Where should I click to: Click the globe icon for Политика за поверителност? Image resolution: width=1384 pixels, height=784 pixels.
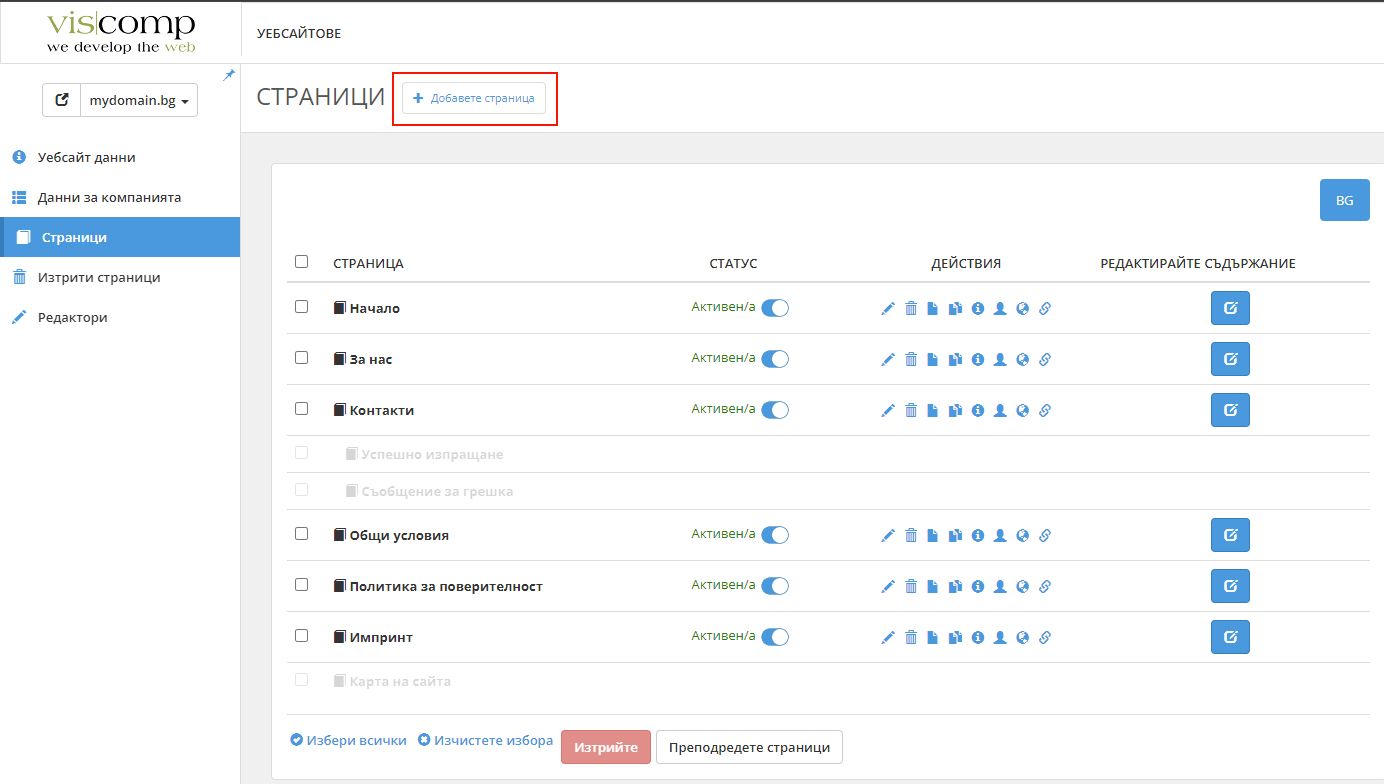(1022, 587)
